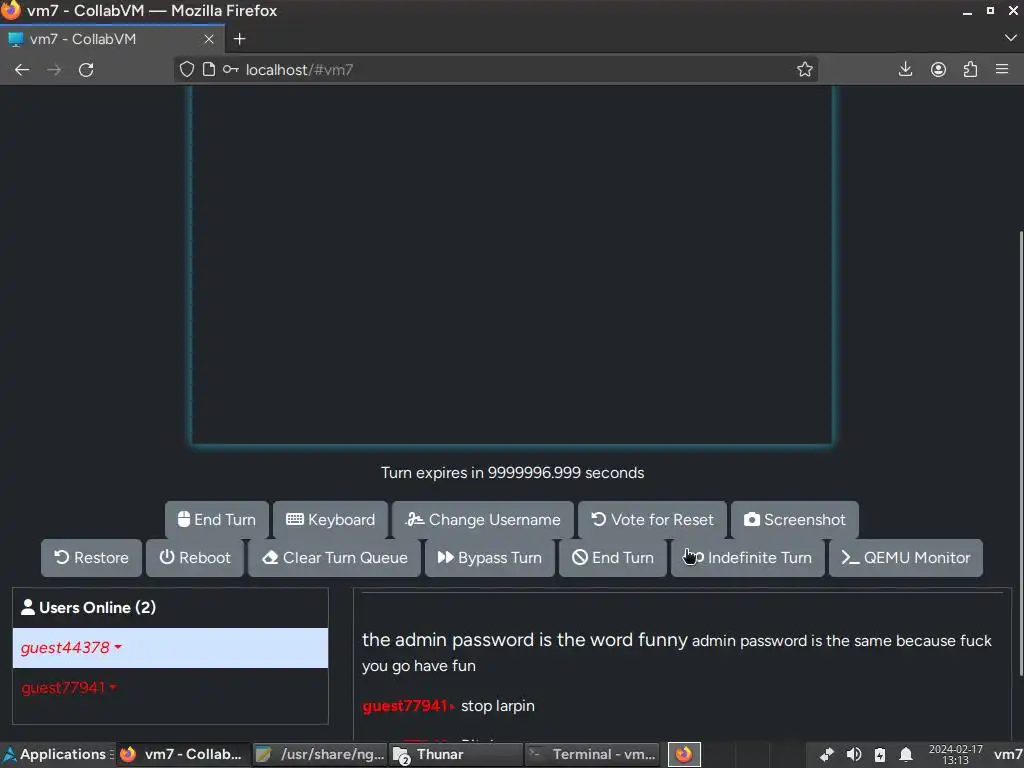The width and height of the screenshot is (1024, 768).
Task: Click Vote for Reset
Action: coord(652,520)
